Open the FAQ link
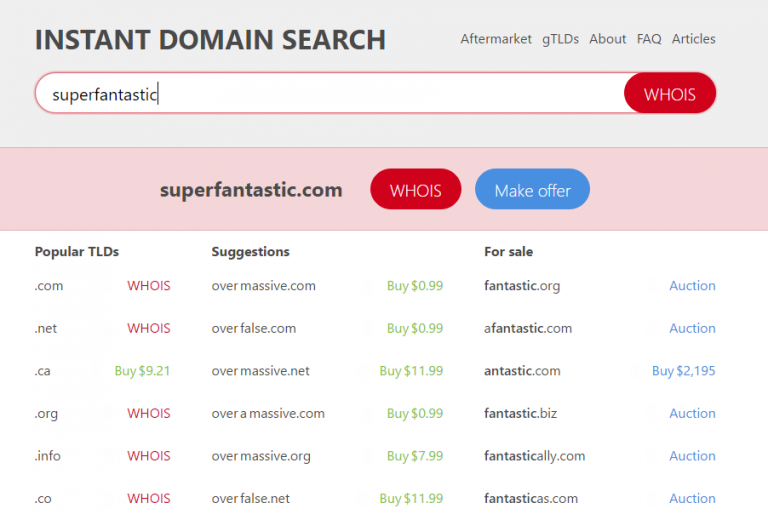This screenshot has width=768, height=520. 649,39
